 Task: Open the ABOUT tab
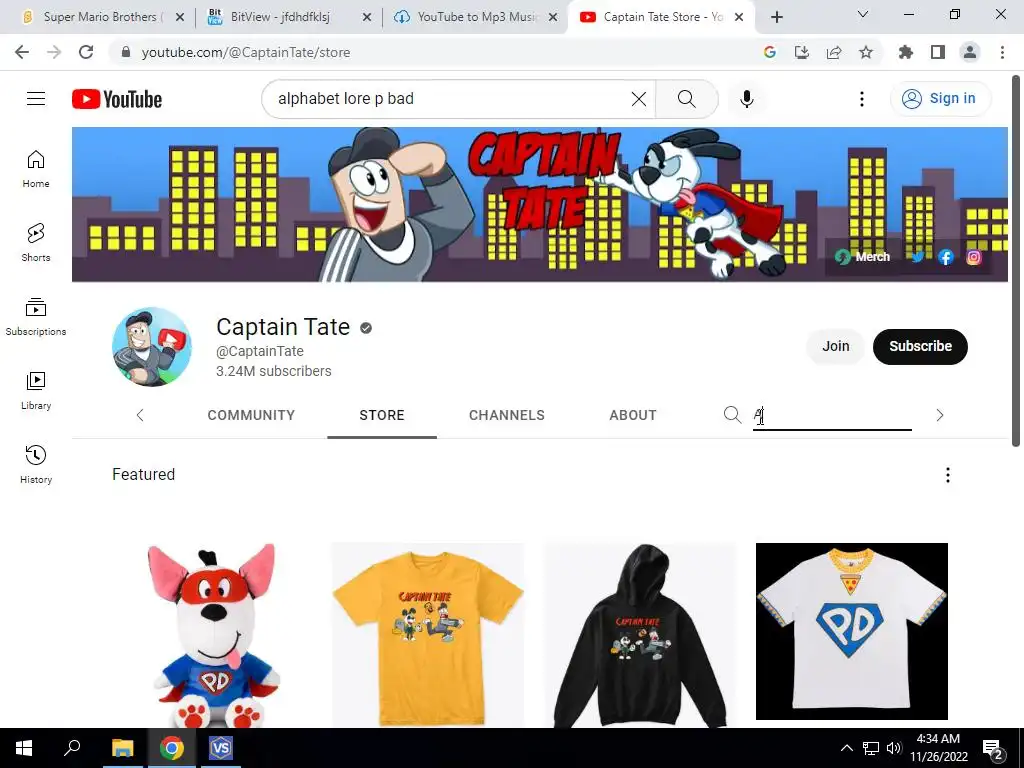point(633,415)
